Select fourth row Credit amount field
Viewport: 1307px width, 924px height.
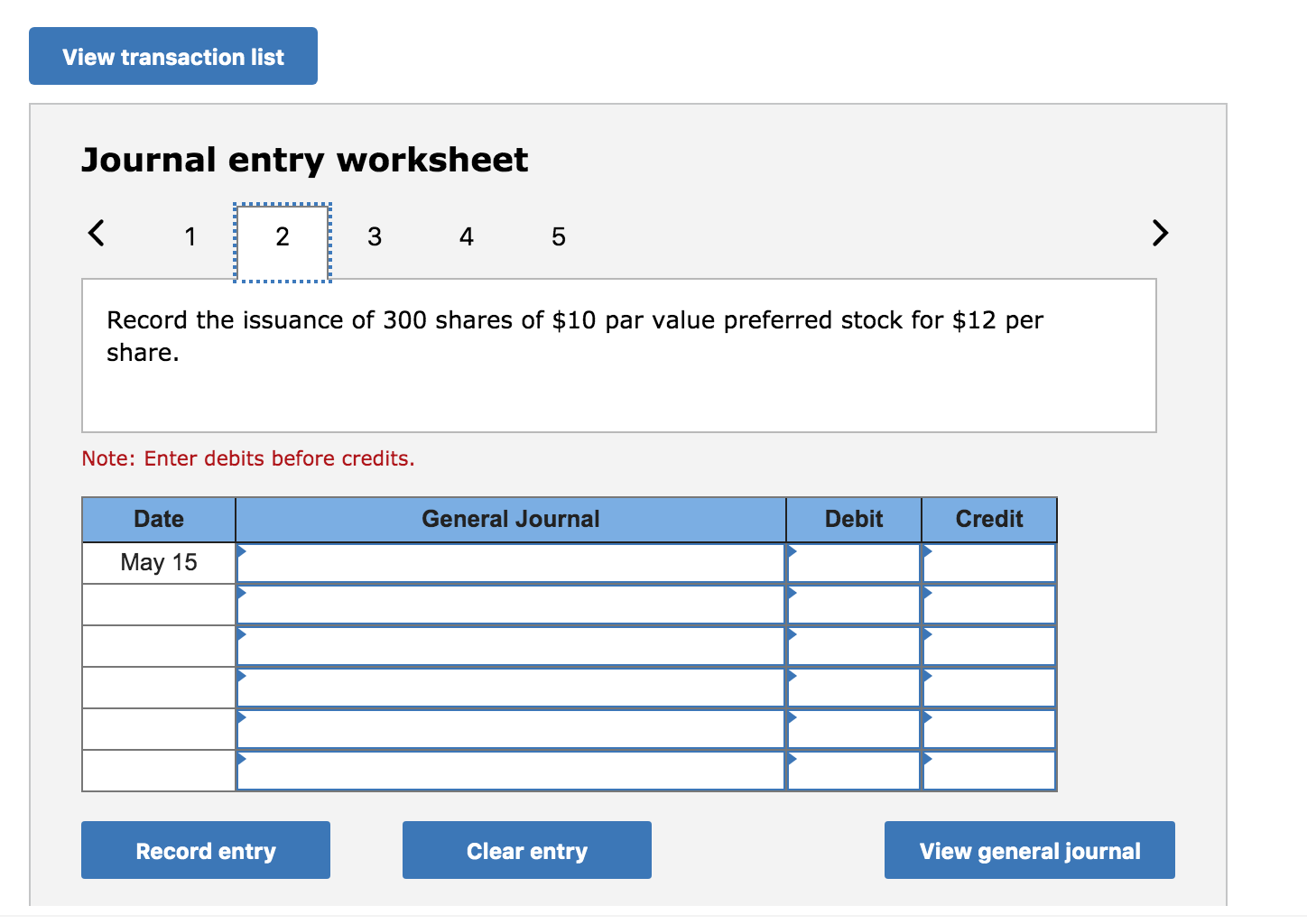click(989, 688)
